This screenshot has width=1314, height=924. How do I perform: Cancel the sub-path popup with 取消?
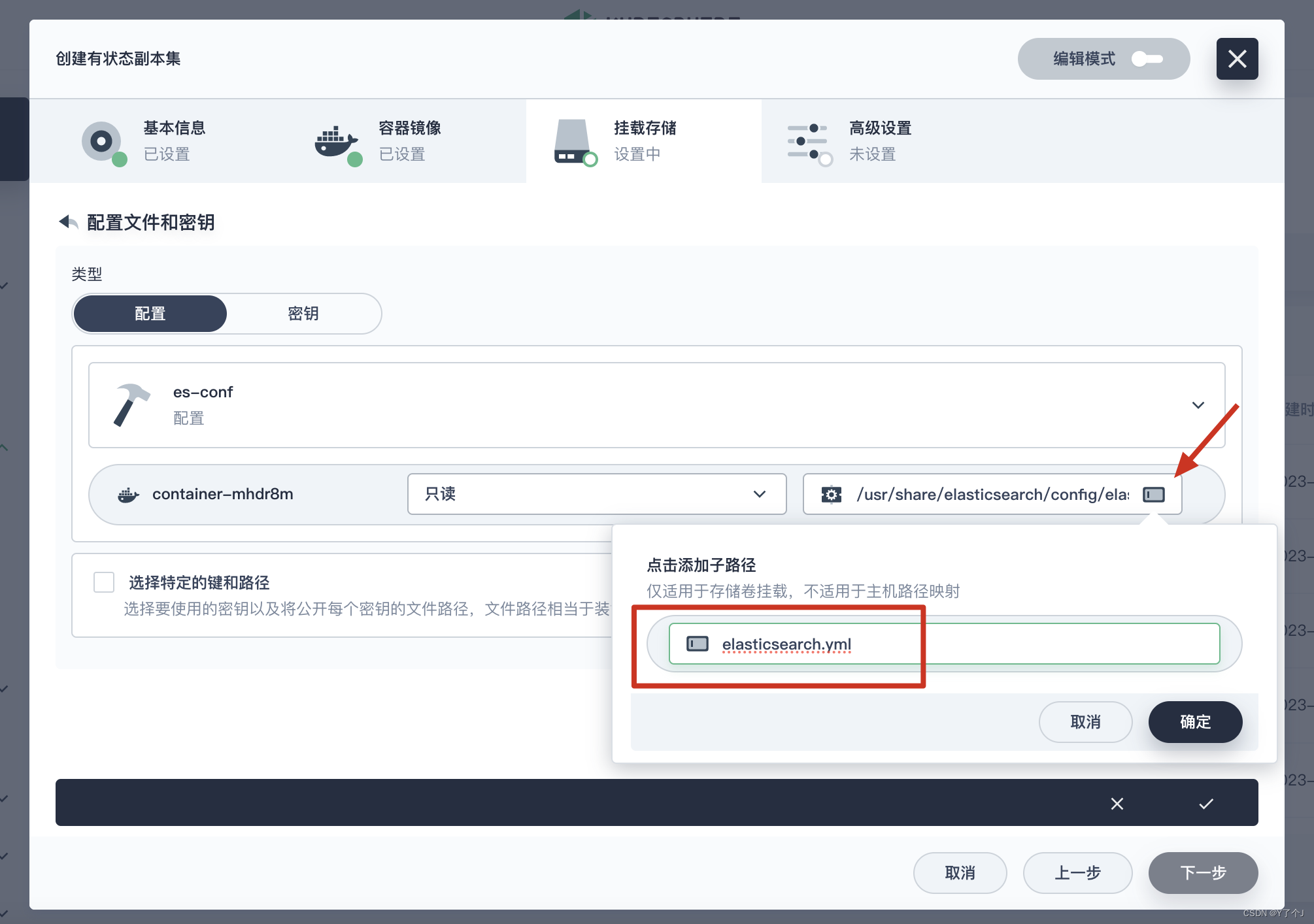tap(1085, 722)
